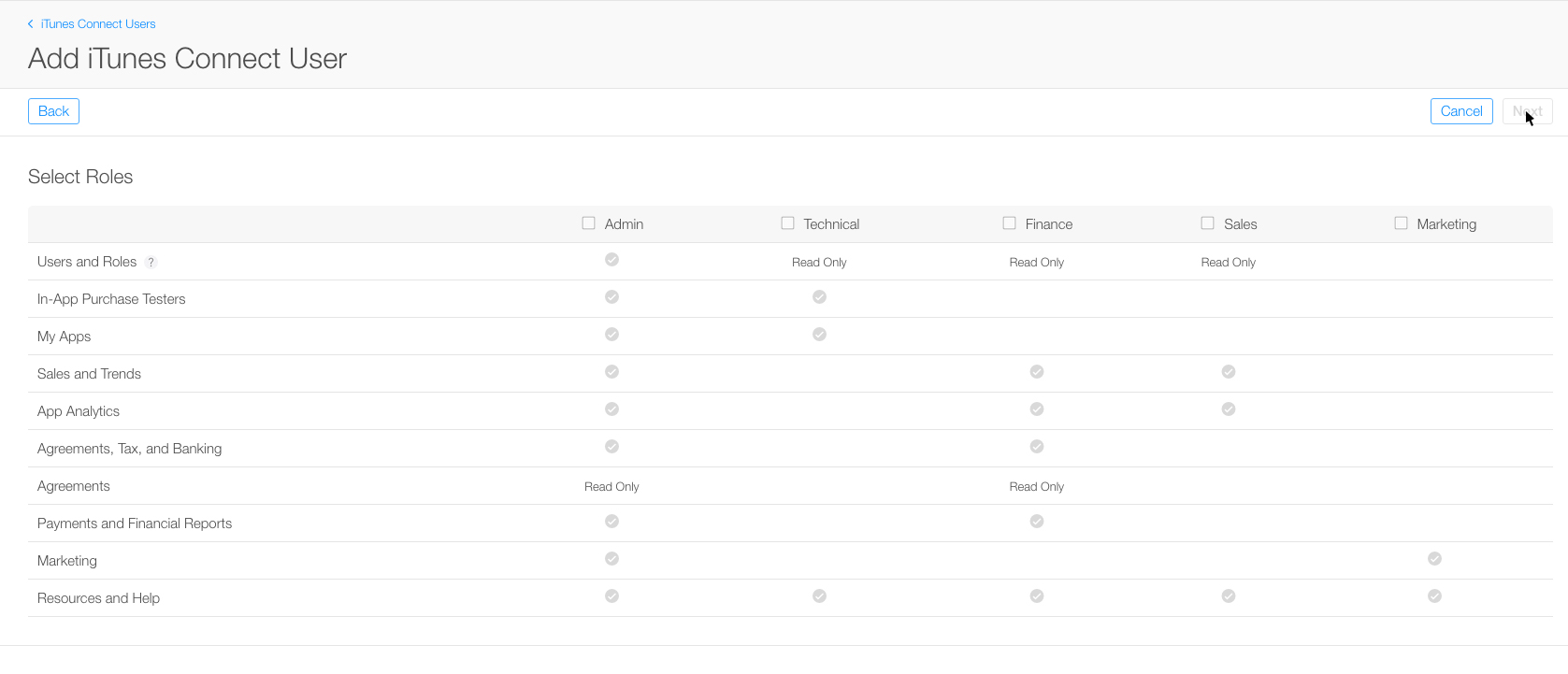Click the Resources and Help row label

pyautogui.click(x=98, y=598)
